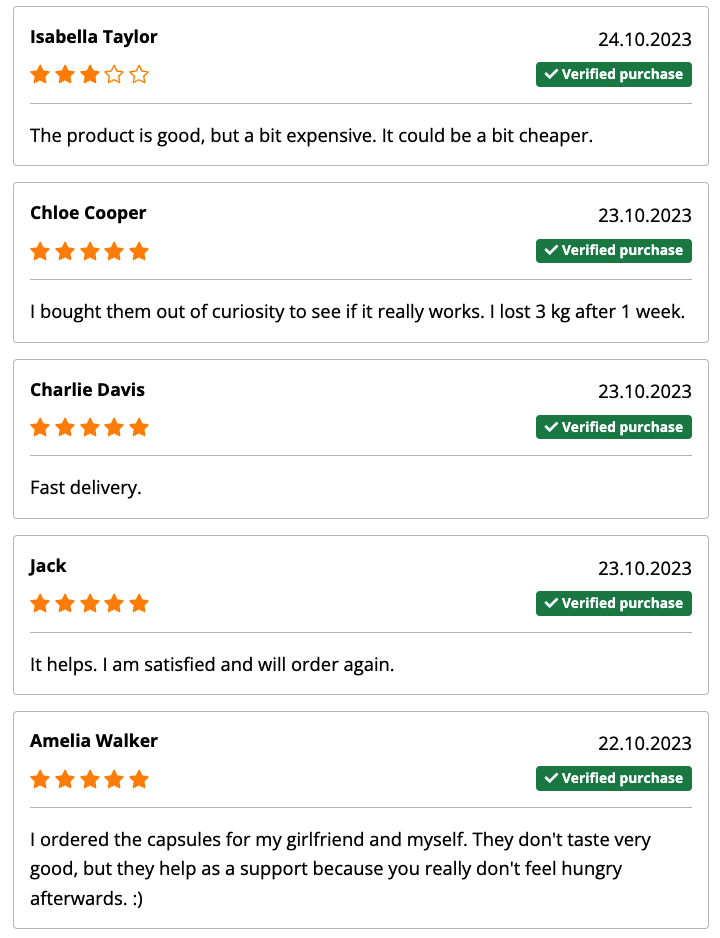The image size is (720, 938).
Task: Click the 'Fast delivery.' review text
Action: coord(86,488)
